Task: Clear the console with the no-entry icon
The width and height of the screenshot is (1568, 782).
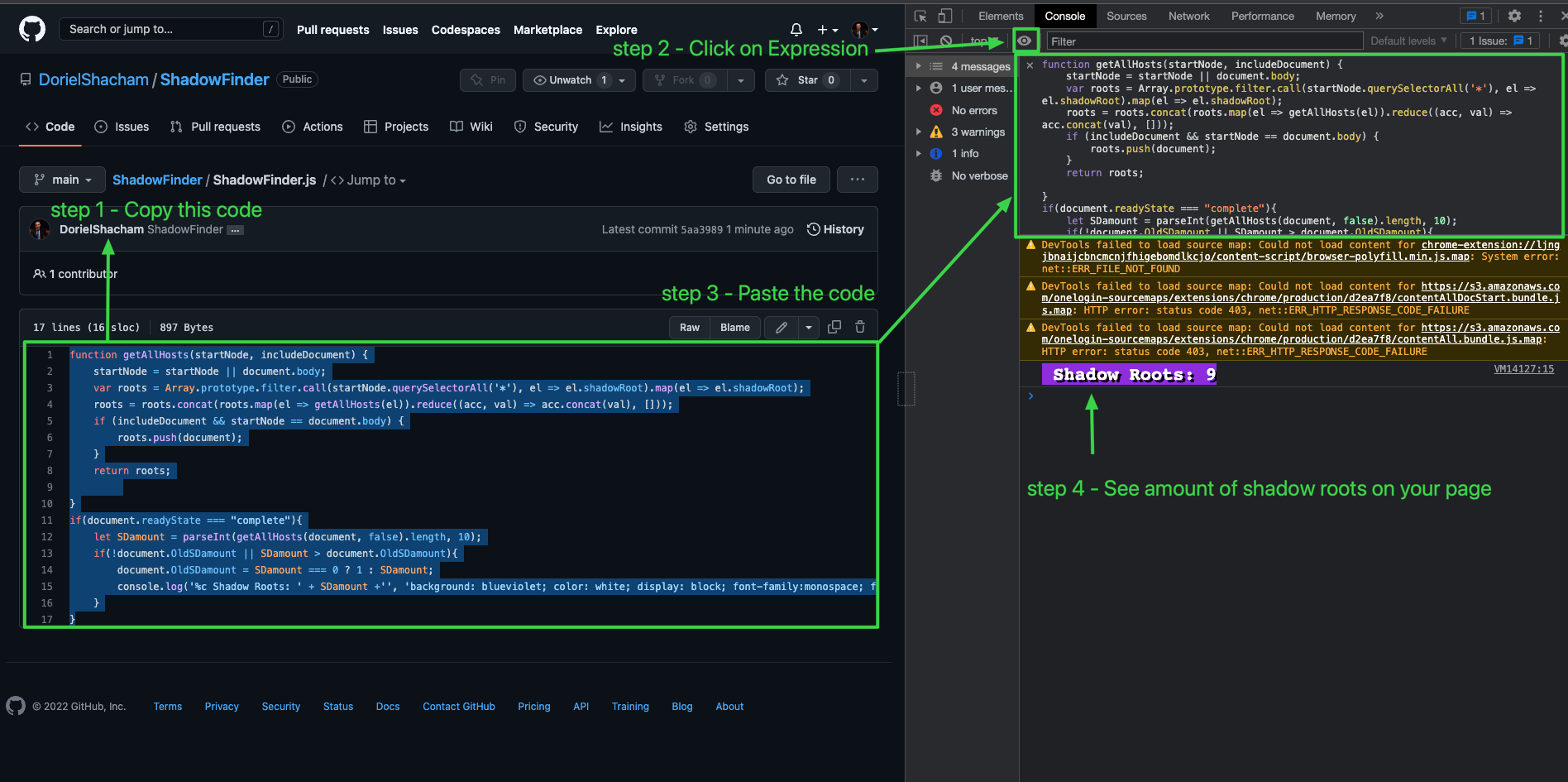Action: (946, 41)
